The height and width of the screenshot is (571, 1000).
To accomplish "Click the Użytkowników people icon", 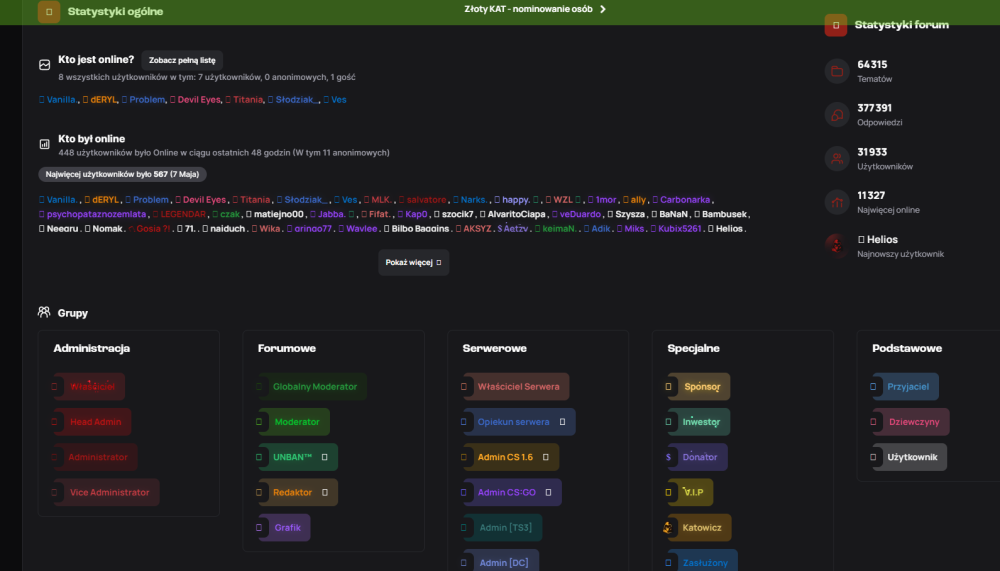I will [837, 159].
